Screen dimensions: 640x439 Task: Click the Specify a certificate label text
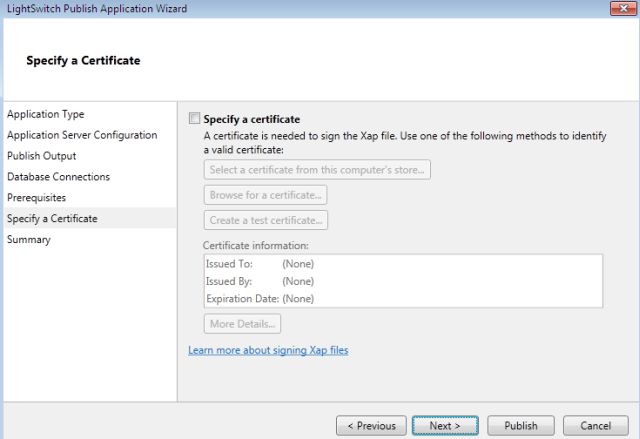point(252,119)
